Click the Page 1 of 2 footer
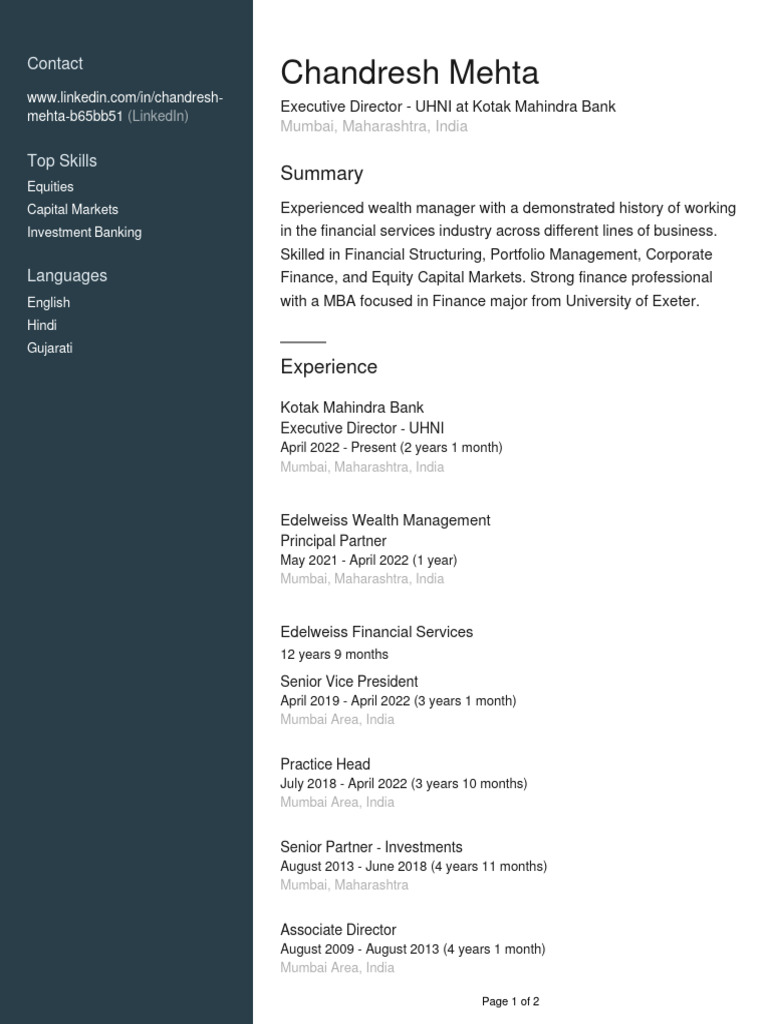The height and width of the screenshot is (1024, 768). (x=510, y=1001)
